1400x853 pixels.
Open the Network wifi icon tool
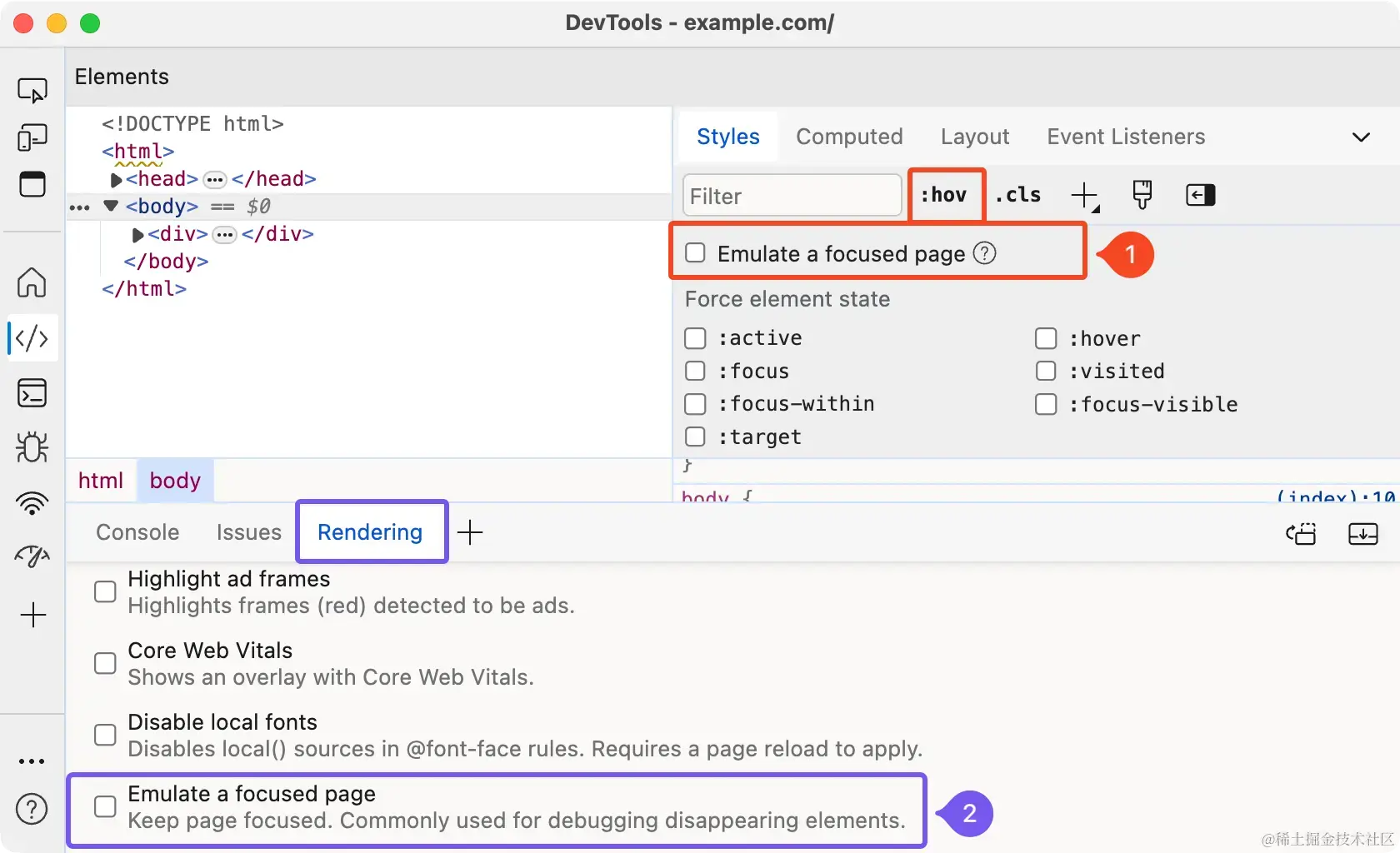[32, 503]
